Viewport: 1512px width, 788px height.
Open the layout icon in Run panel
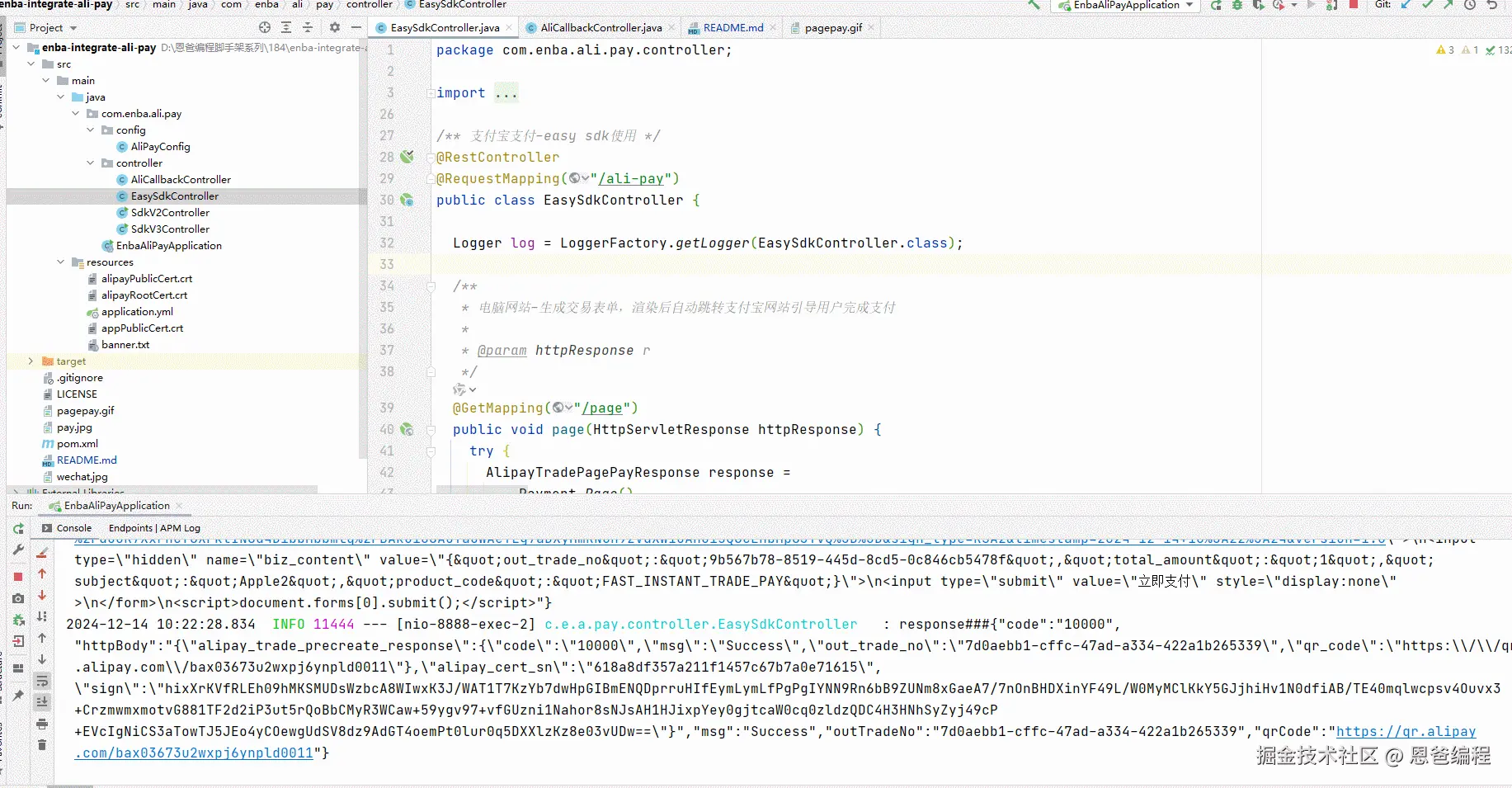18,668
